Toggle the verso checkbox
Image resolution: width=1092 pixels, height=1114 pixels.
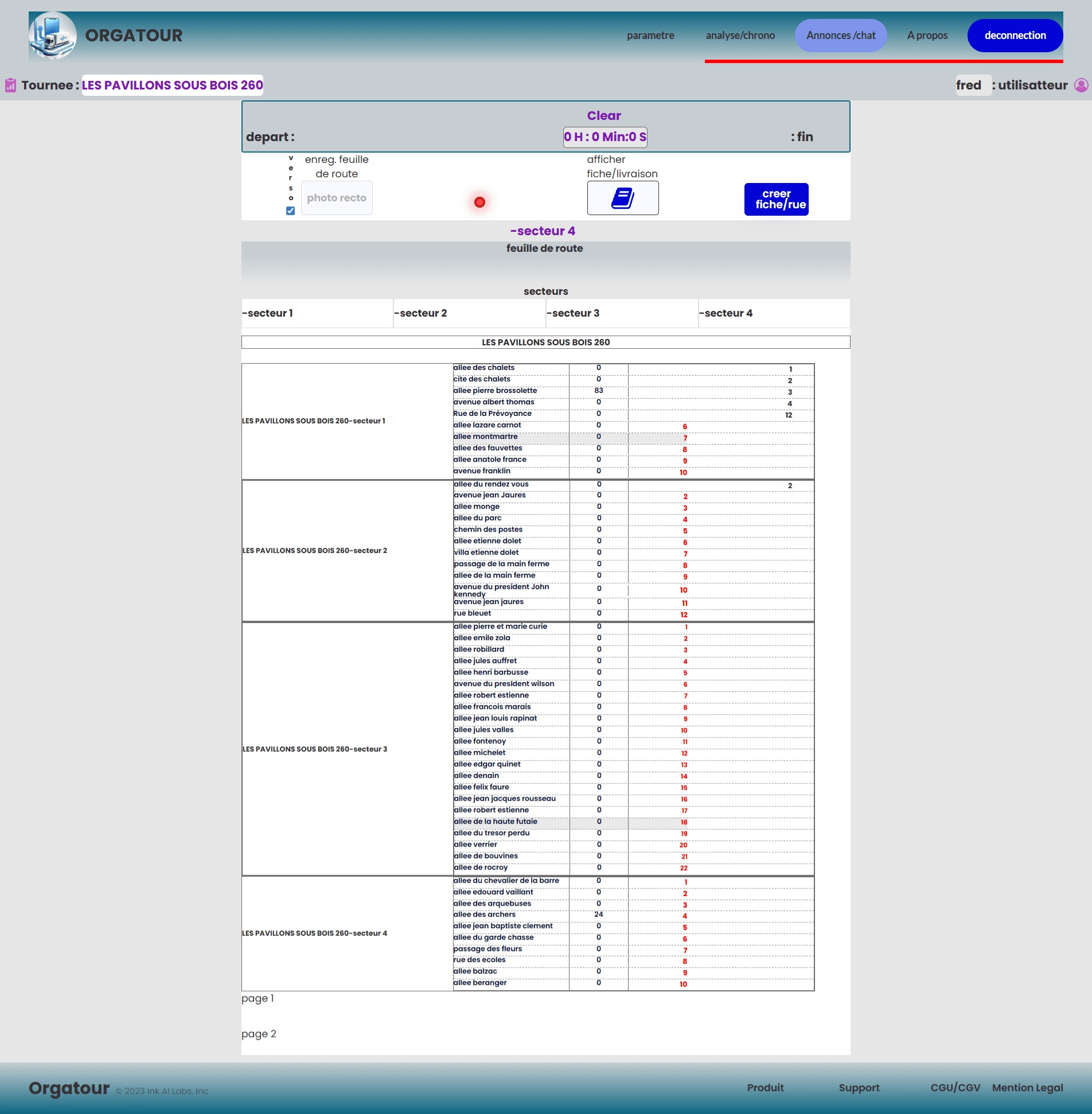click(x=291, y=211)
